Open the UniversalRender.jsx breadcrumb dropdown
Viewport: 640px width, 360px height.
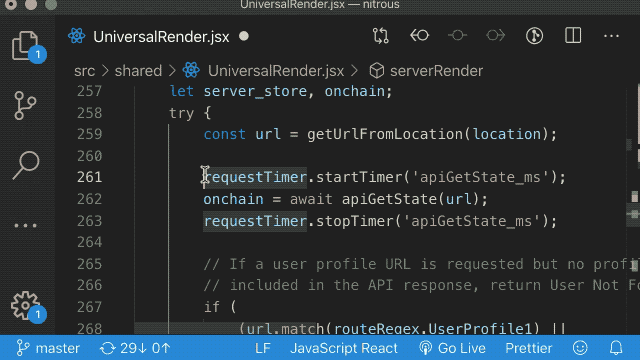pyautogui.click(x=276, y=71)
